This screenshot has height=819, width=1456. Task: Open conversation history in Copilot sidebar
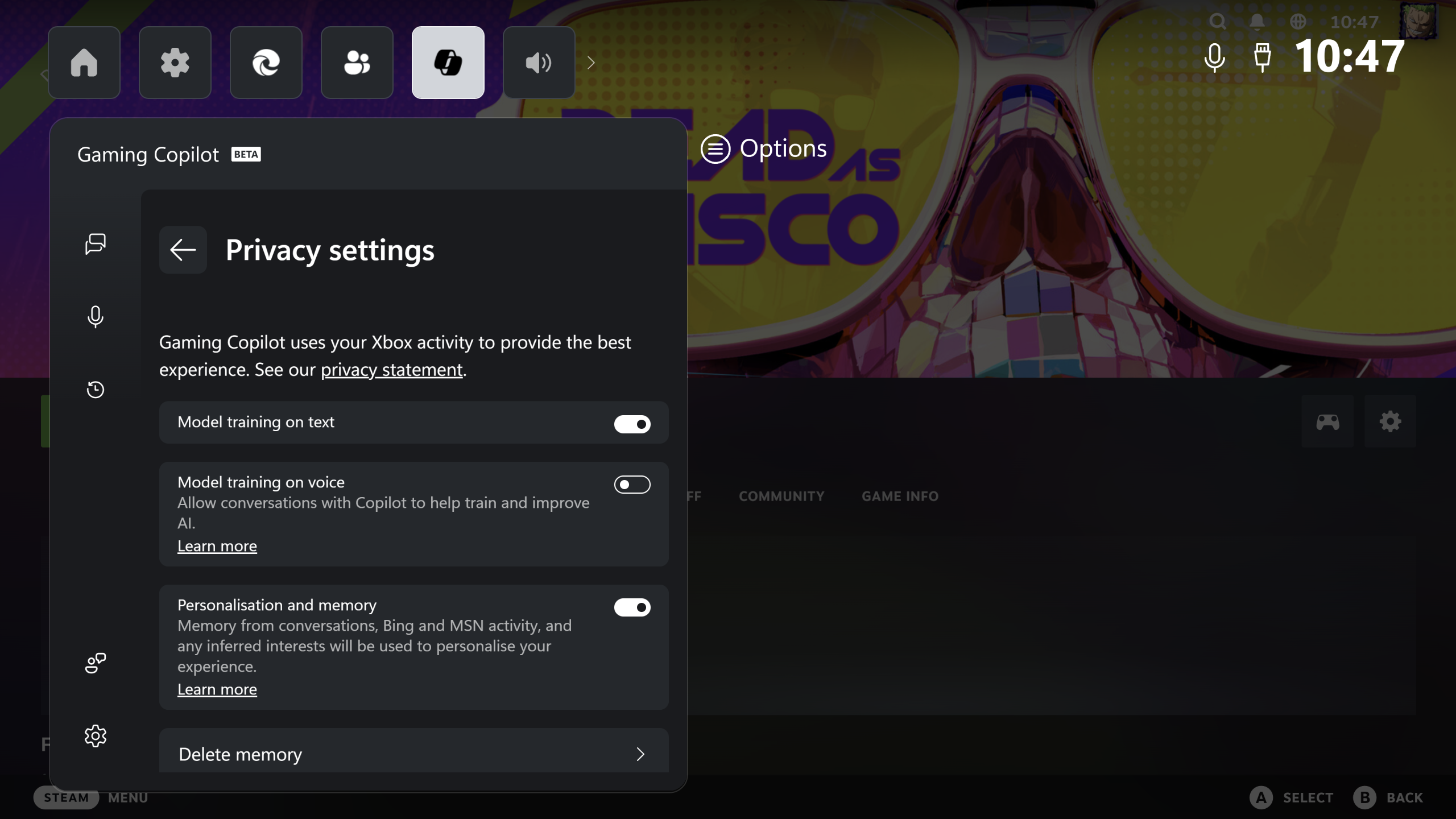click(x=95, y=390)
